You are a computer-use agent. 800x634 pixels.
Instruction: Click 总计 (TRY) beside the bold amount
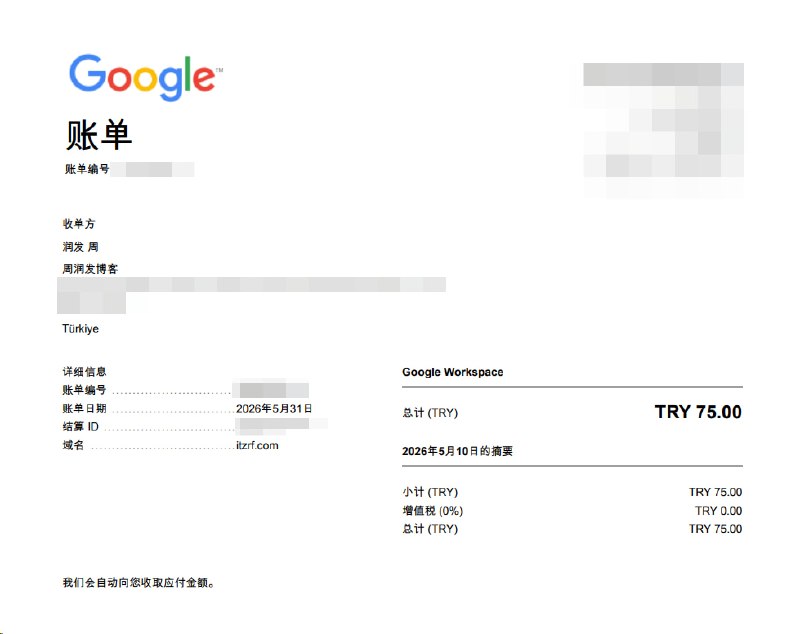pyautogui.click(x=430, y=413)
